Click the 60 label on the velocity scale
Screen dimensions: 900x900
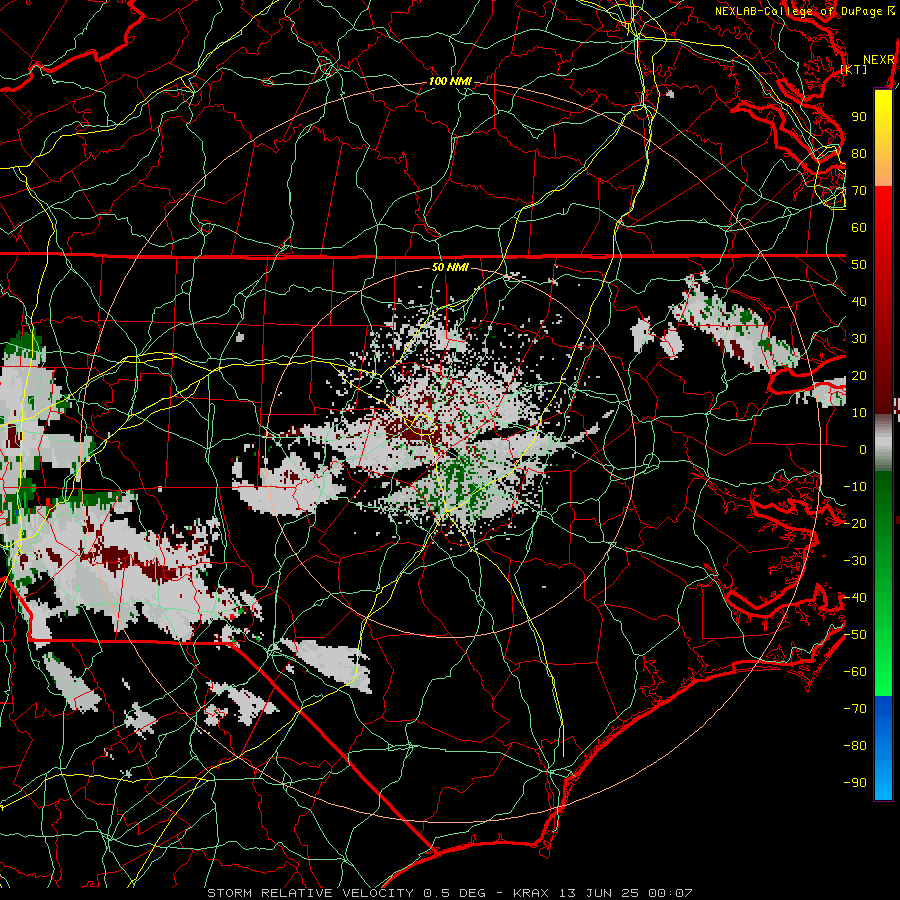859,228
